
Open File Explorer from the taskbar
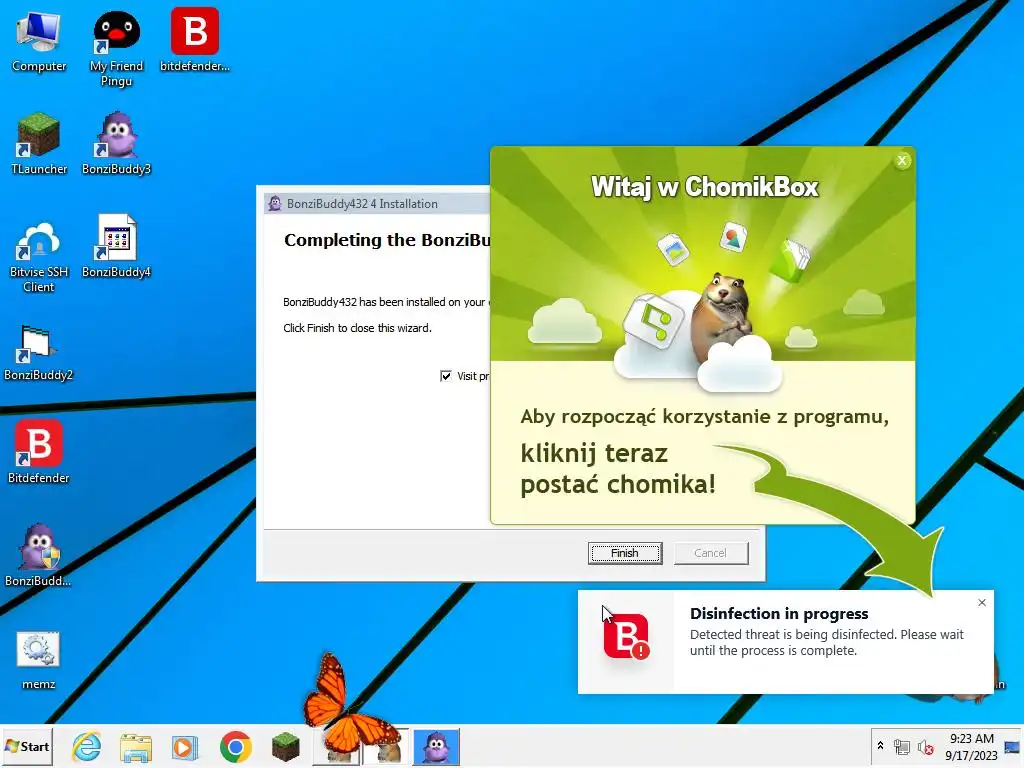[136, 748]
